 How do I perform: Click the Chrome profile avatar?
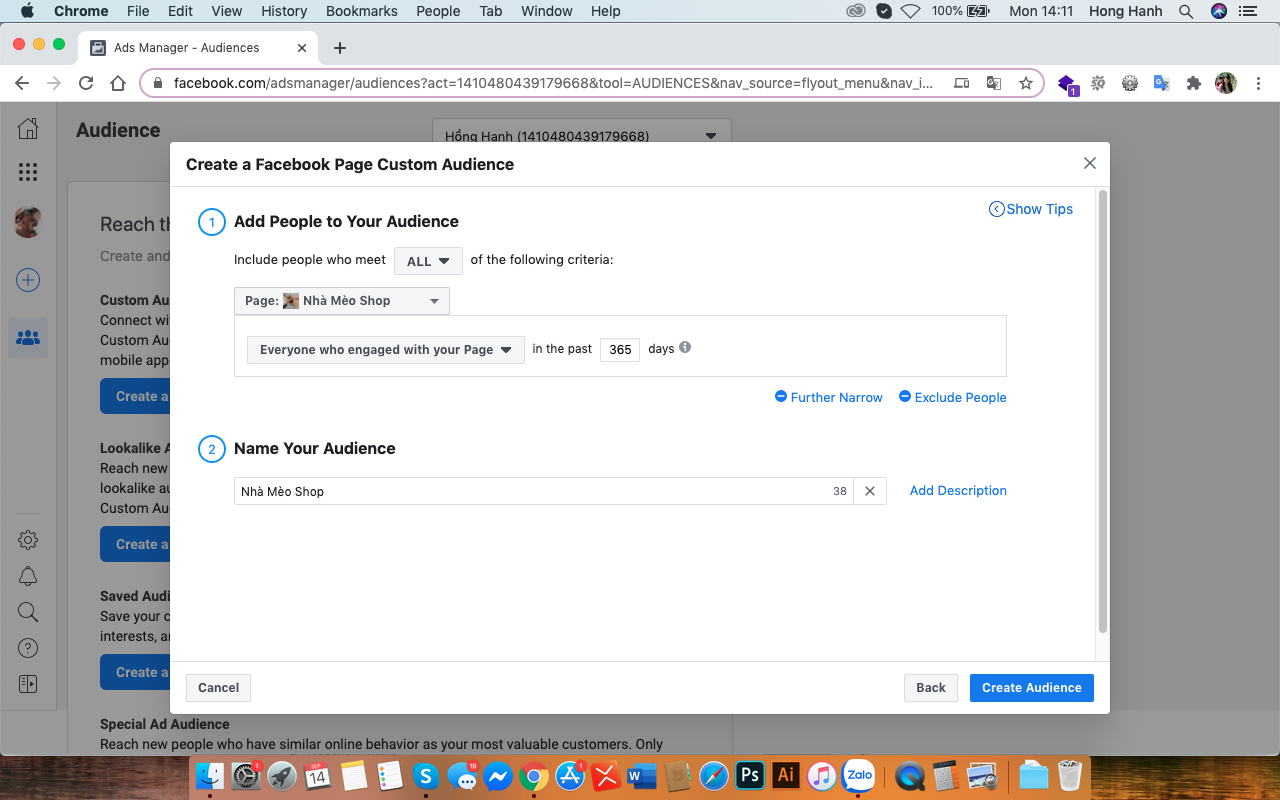tap(1225, 83)
